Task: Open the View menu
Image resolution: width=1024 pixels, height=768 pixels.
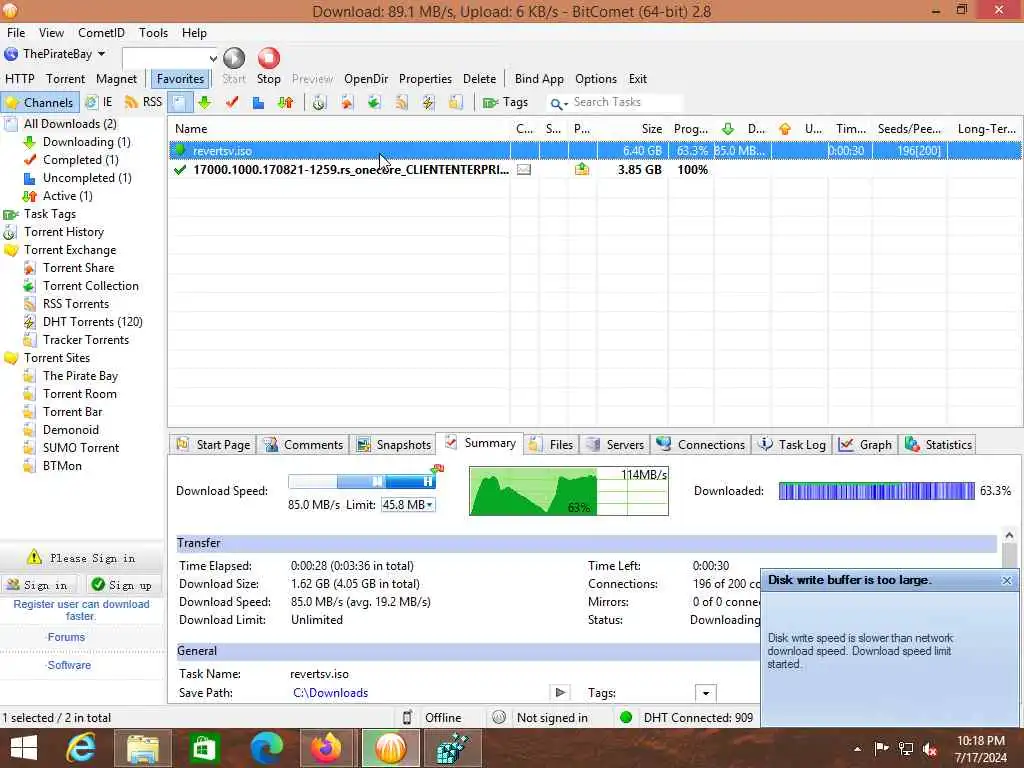Action: 51,33
